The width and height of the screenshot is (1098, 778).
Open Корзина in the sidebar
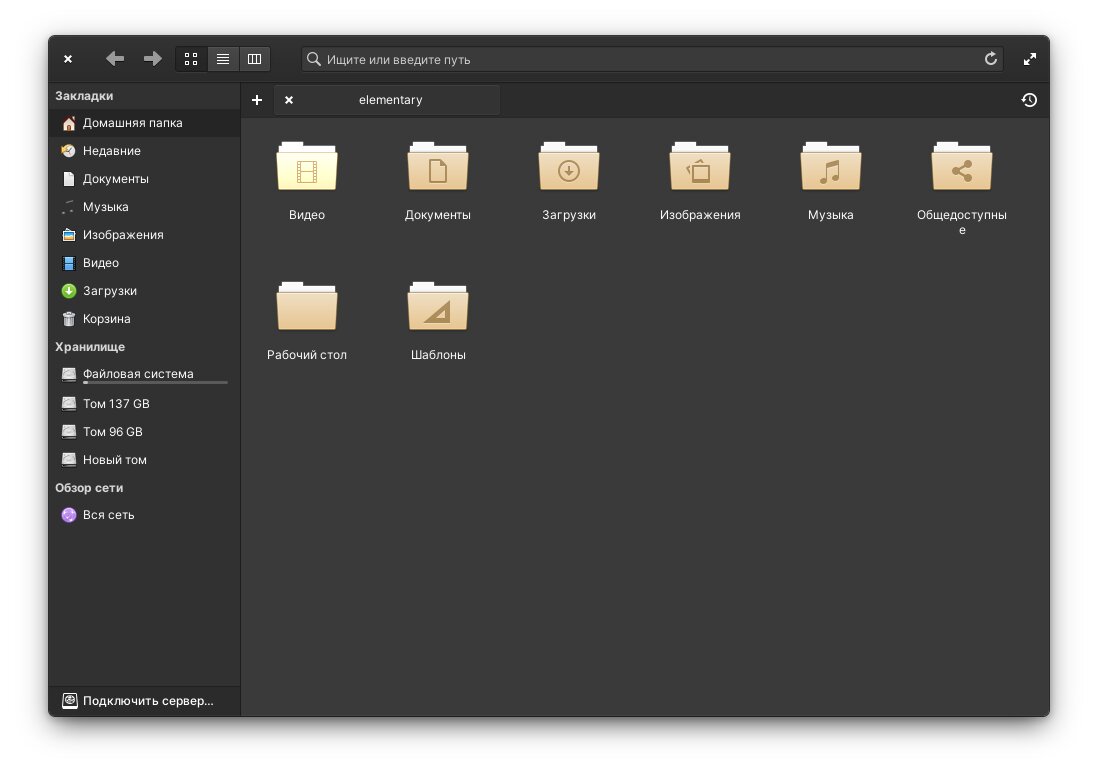click(106, 319)
